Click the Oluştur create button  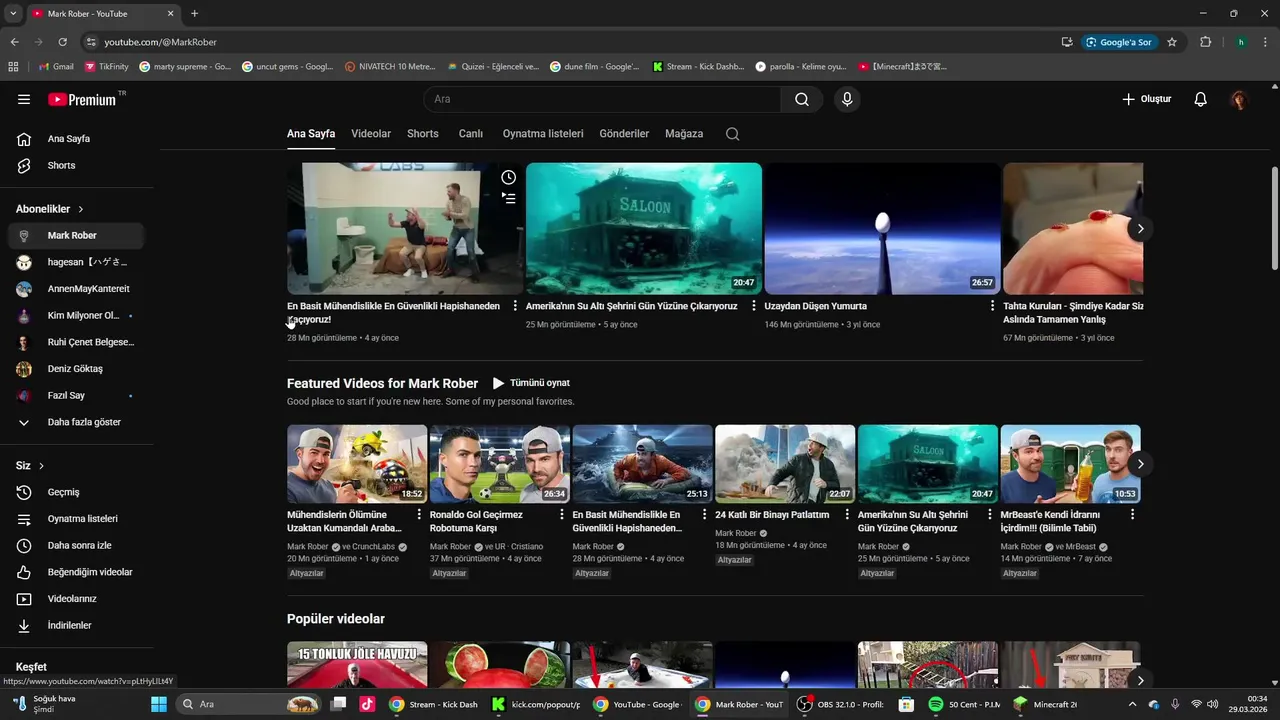pyautogui.click(x=1146, y=99)
